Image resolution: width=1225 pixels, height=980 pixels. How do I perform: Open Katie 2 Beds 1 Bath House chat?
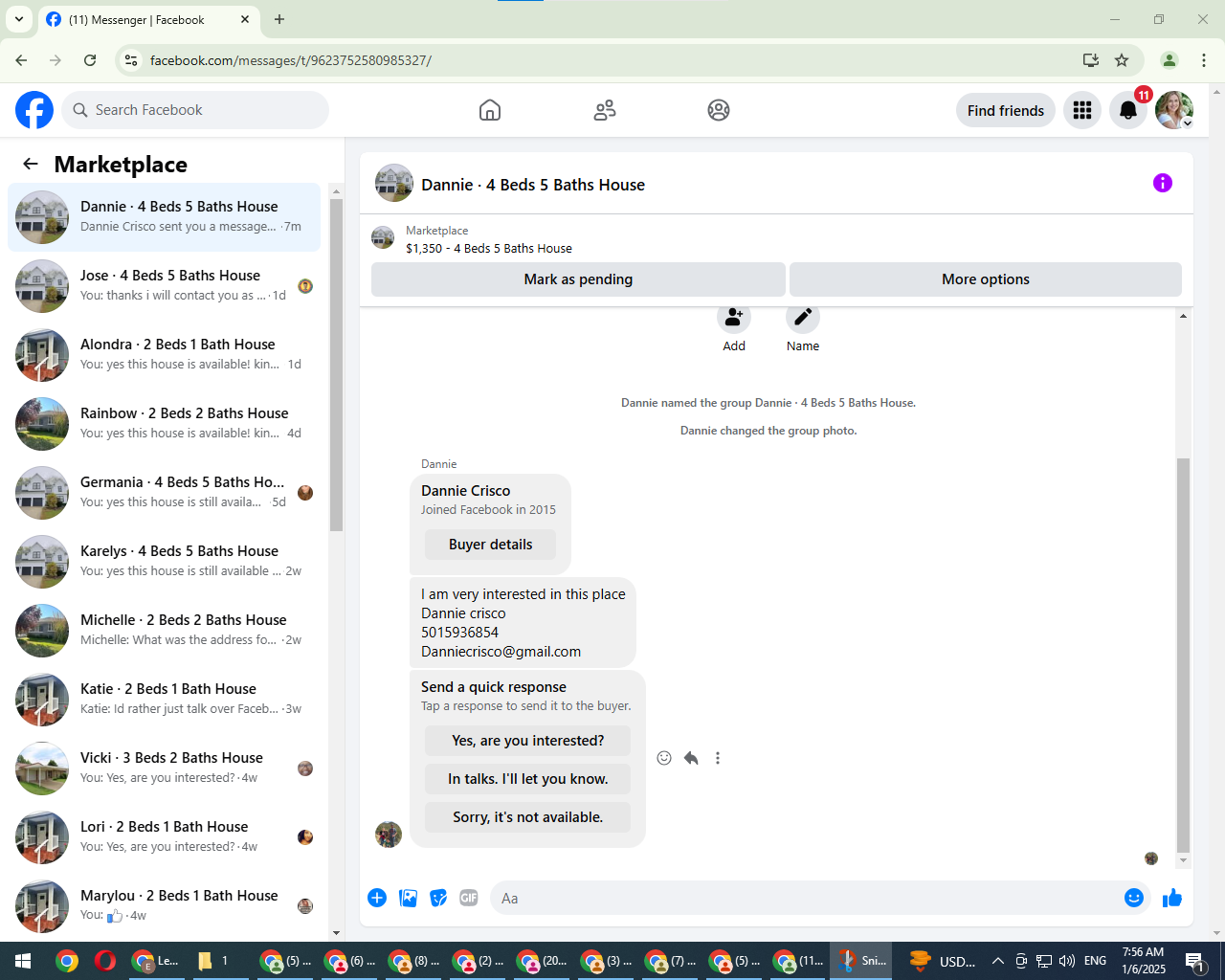pos(165,700)
